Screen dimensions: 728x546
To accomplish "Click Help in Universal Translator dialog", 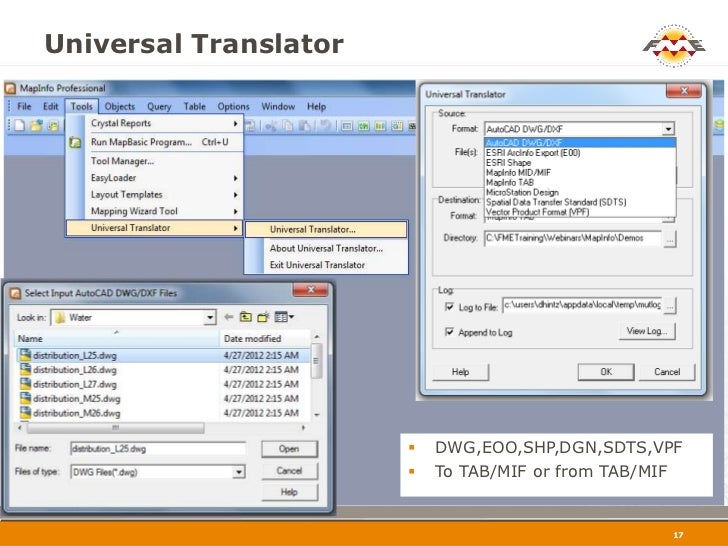I will pyautogui.click(x=461, y=372).
